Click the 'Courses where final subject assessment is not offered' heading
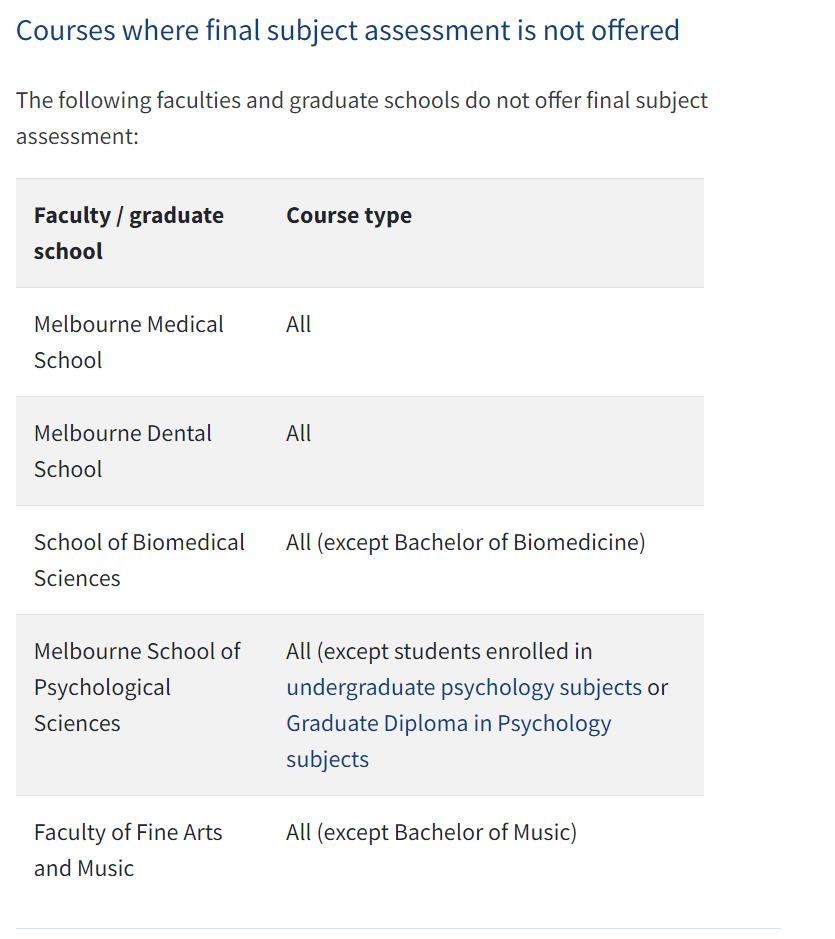Viewport: 835px width, 939px height. coord(347,31)
